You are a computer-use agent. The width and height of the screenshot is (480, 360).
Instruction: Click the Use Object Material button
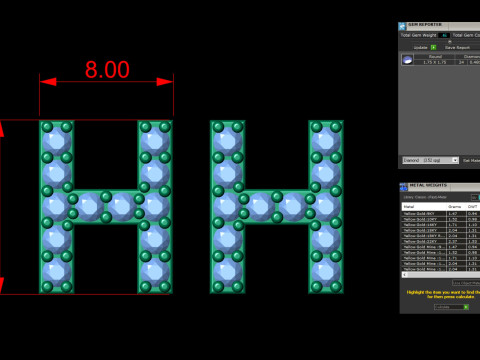coord(466,283)
